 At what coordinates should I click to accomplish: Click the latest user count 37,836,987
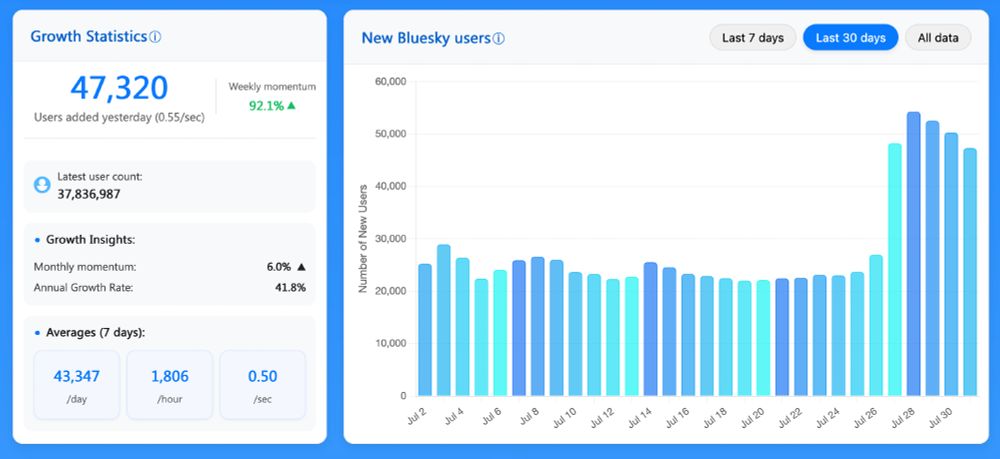(x=89, y=194)
